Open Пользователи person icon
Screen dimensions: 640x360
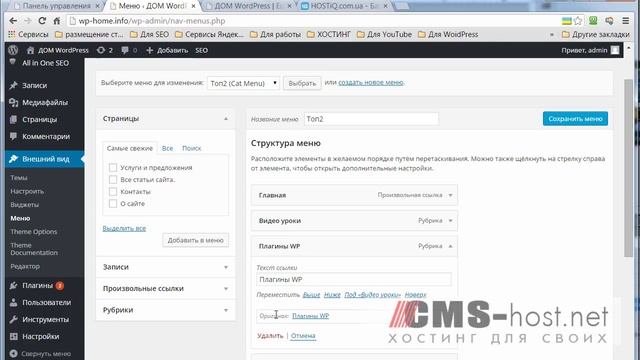click(x=13, y=302)
